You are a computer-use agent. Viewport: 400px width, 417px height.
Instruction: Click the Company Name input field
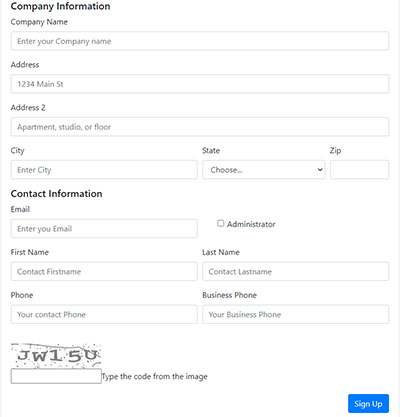pyautogui.click(x=200, y=41)
